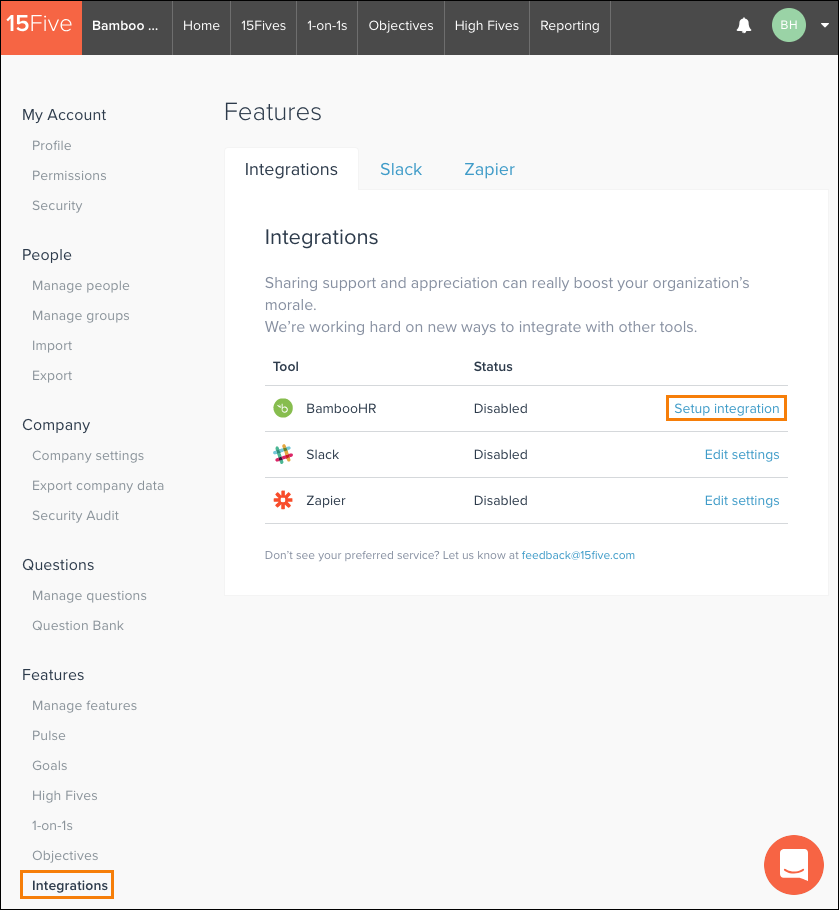Image resolution: width=839 pixels, height=910 pixels.
Task: Select the Integrations tab
Action: point(291,169)
